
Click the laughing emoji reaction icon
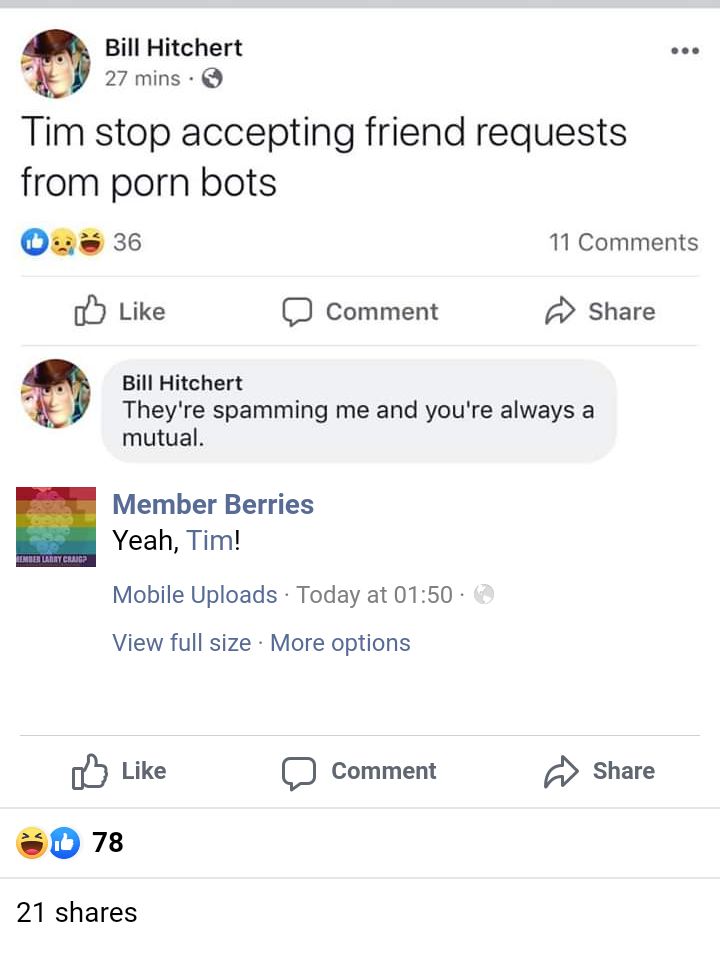78,242
